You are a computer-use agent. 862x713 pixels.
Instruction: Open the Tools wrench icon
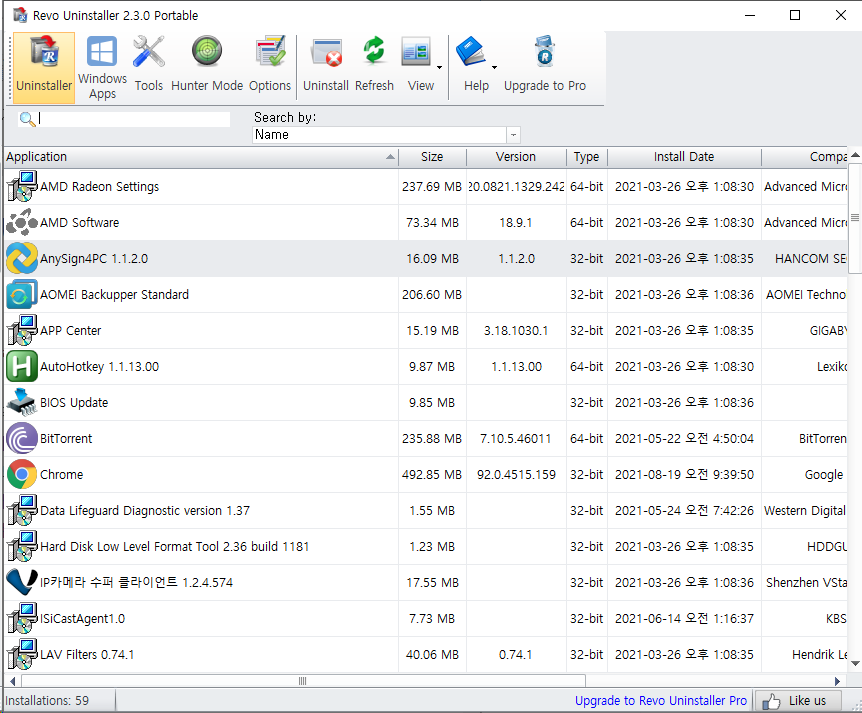pyautogui.click(x=148, y=52)
